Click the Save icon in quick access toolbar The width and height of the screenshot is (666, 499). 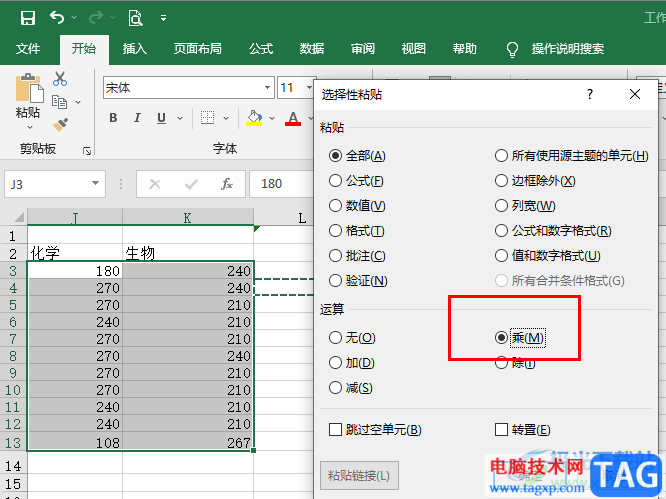(x=28, y=18)
